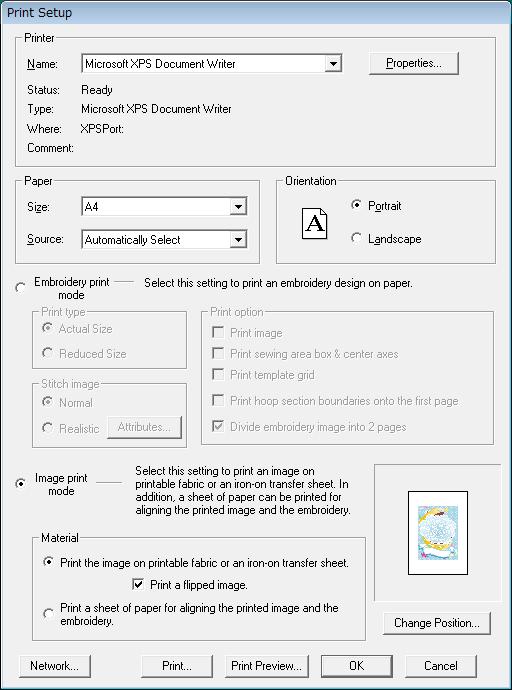Click the print preview thumbnail image

click(x=438, y=532)
